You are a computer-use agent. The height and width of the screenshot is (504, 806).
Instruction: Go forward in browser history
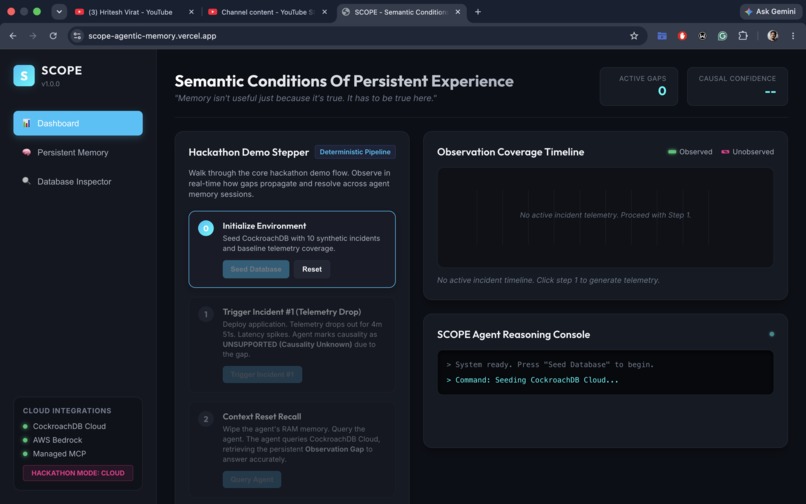[x=33, y=36]
